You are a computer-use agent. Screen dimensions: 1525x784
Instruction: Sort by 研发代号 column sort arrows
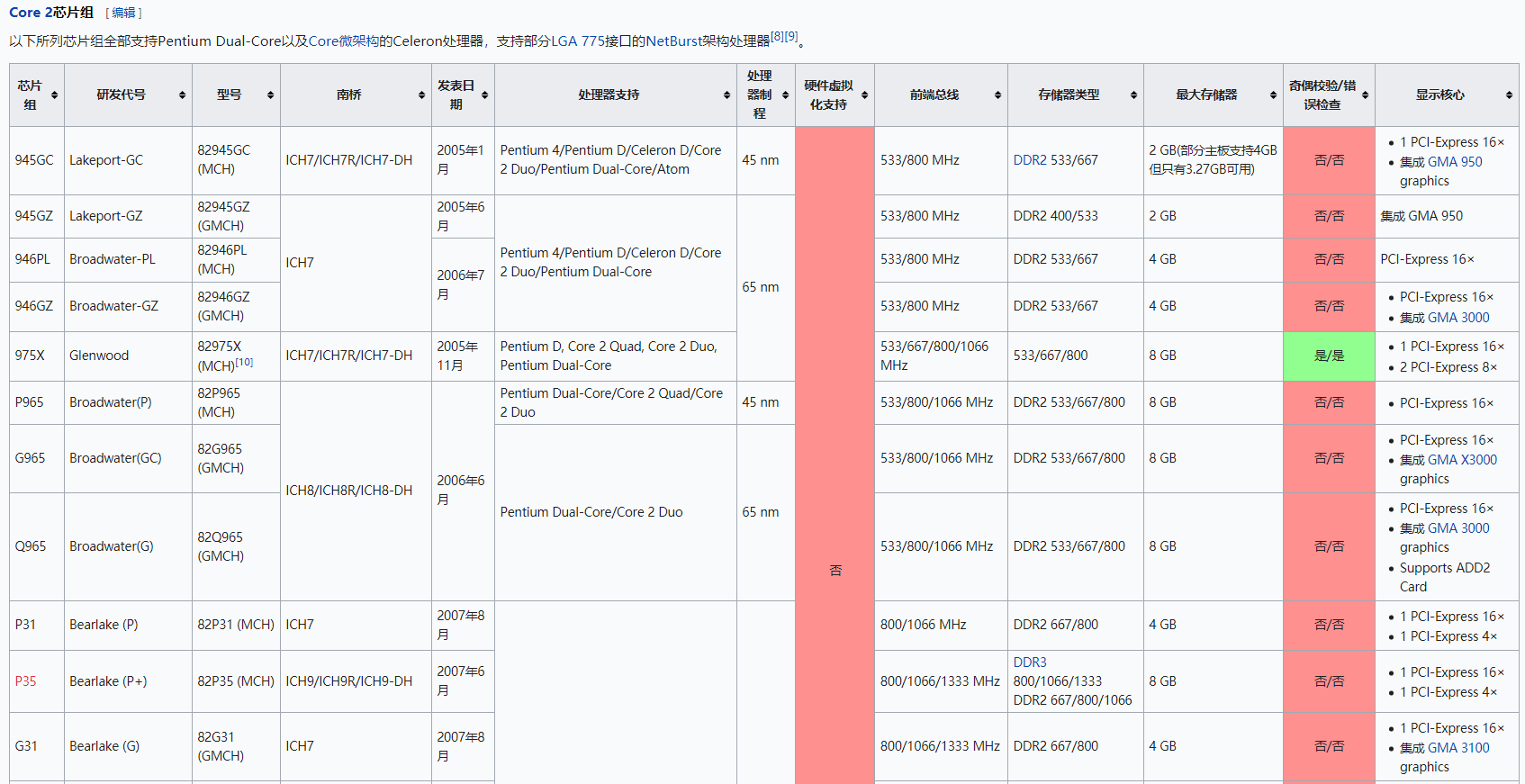182,95
